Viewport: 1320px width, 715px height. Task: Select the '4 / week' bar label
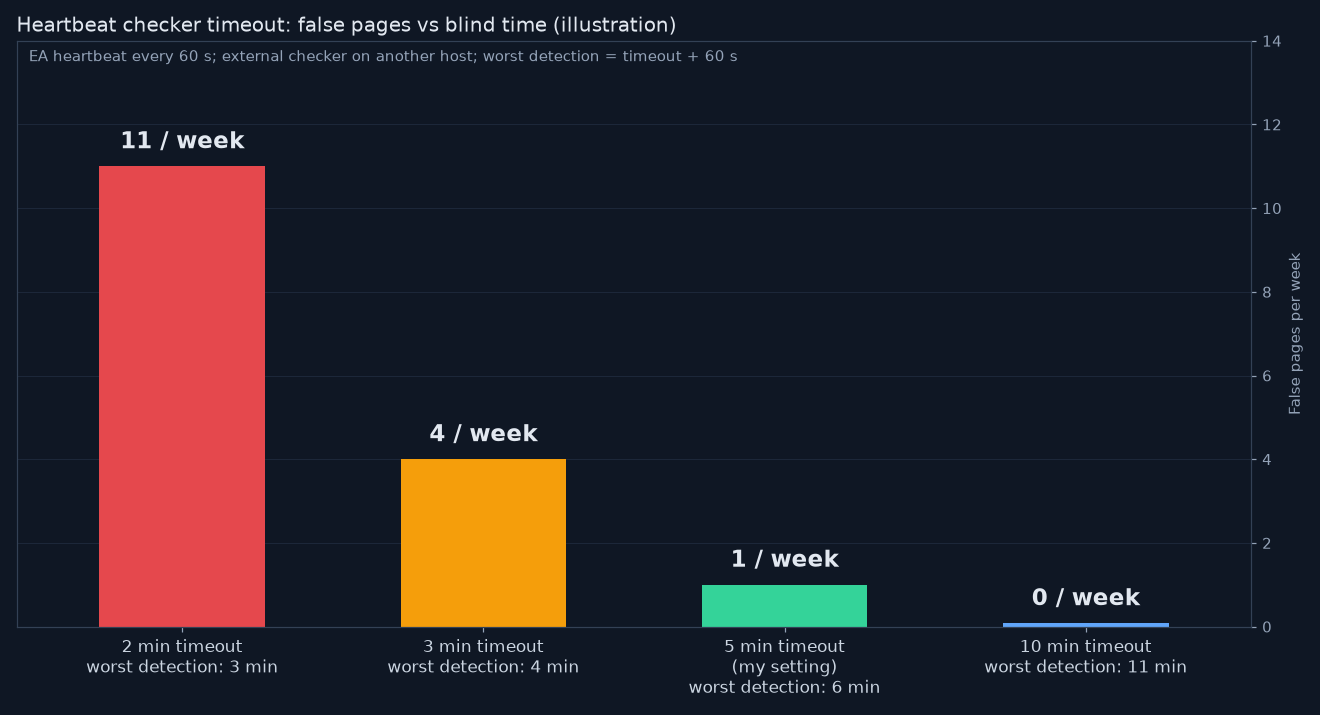click(x=483, y=434)
